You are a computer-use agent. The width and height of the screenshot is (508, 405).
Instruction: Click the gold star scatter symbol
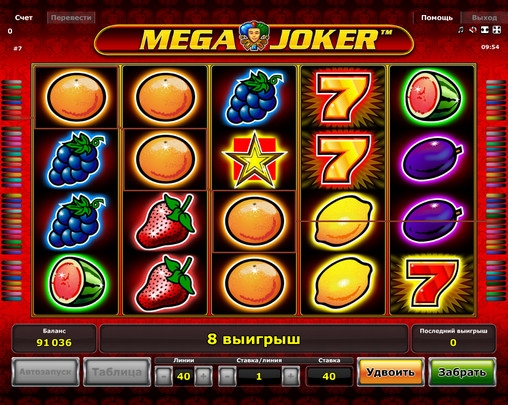click(x=254, y=159)
